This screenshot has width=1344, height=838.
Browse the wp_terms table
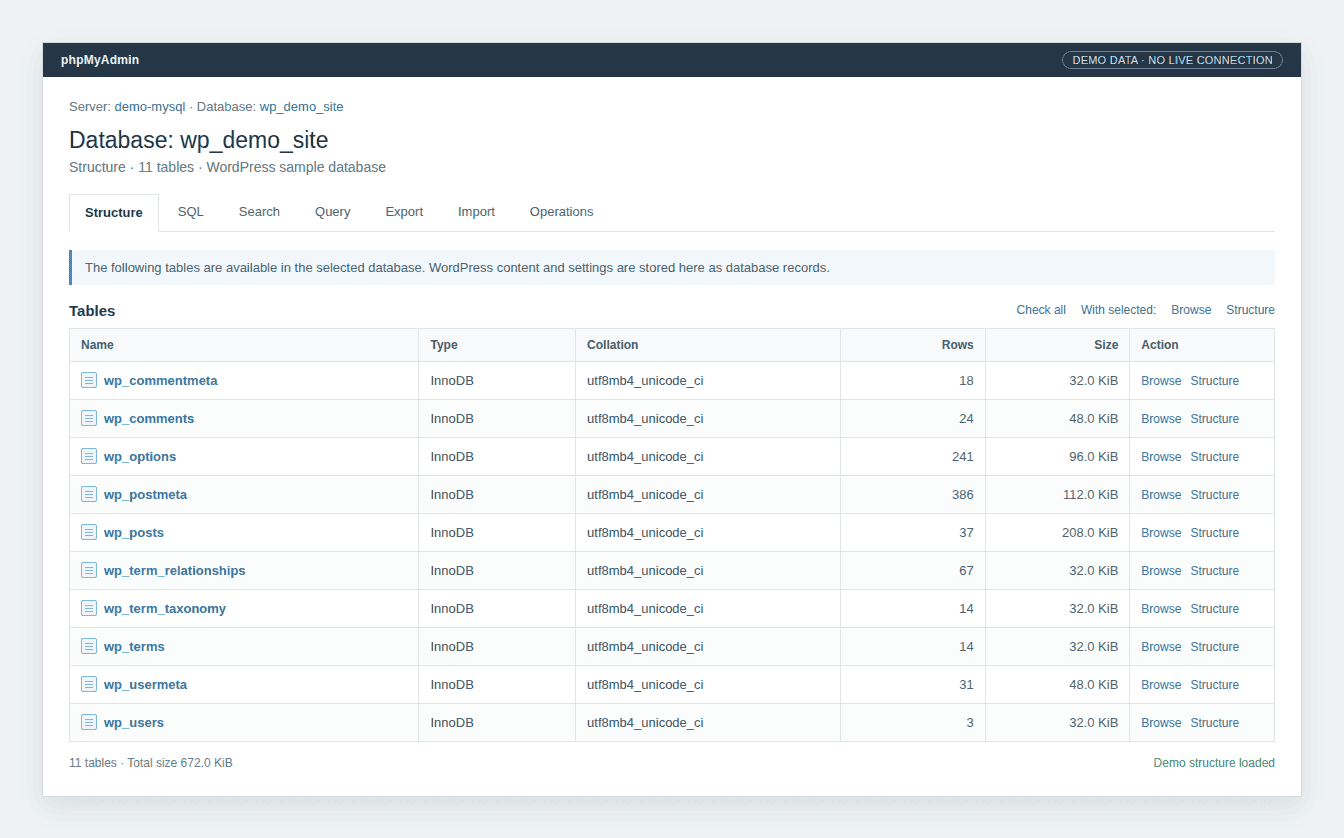(1161, 647)
